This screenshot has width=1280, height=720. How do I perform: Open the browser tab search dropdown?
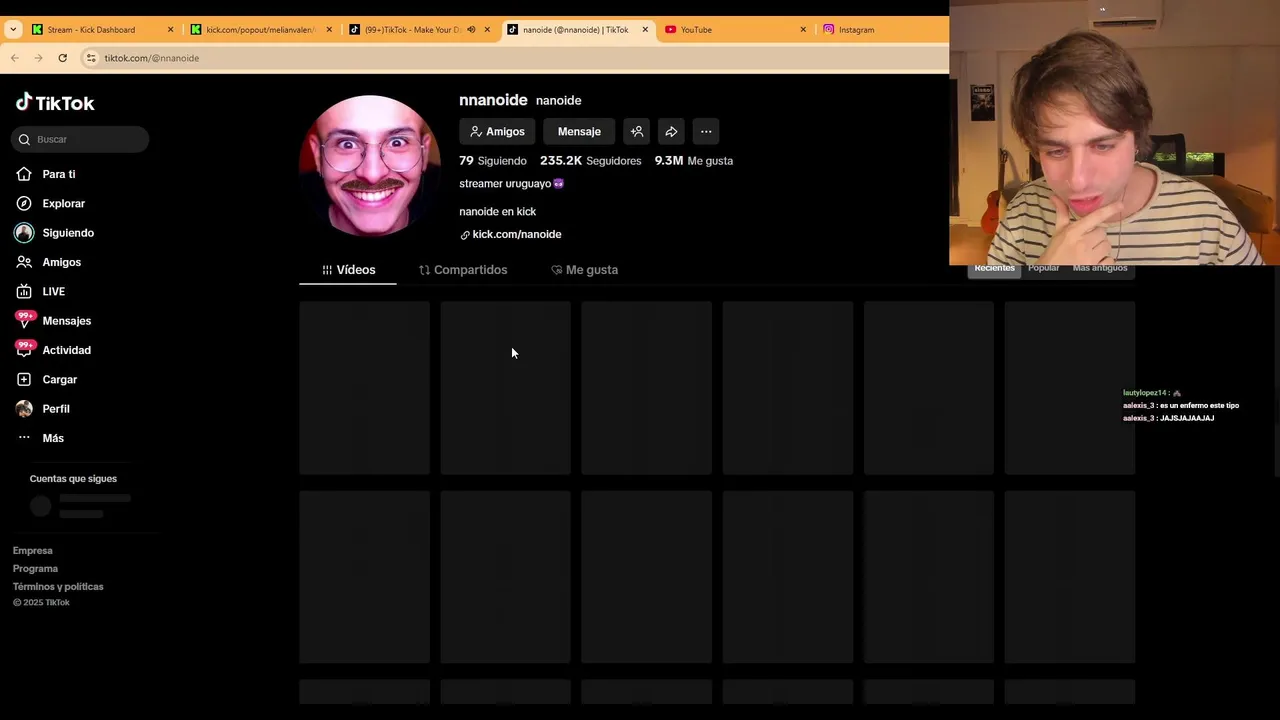(13, 30)
